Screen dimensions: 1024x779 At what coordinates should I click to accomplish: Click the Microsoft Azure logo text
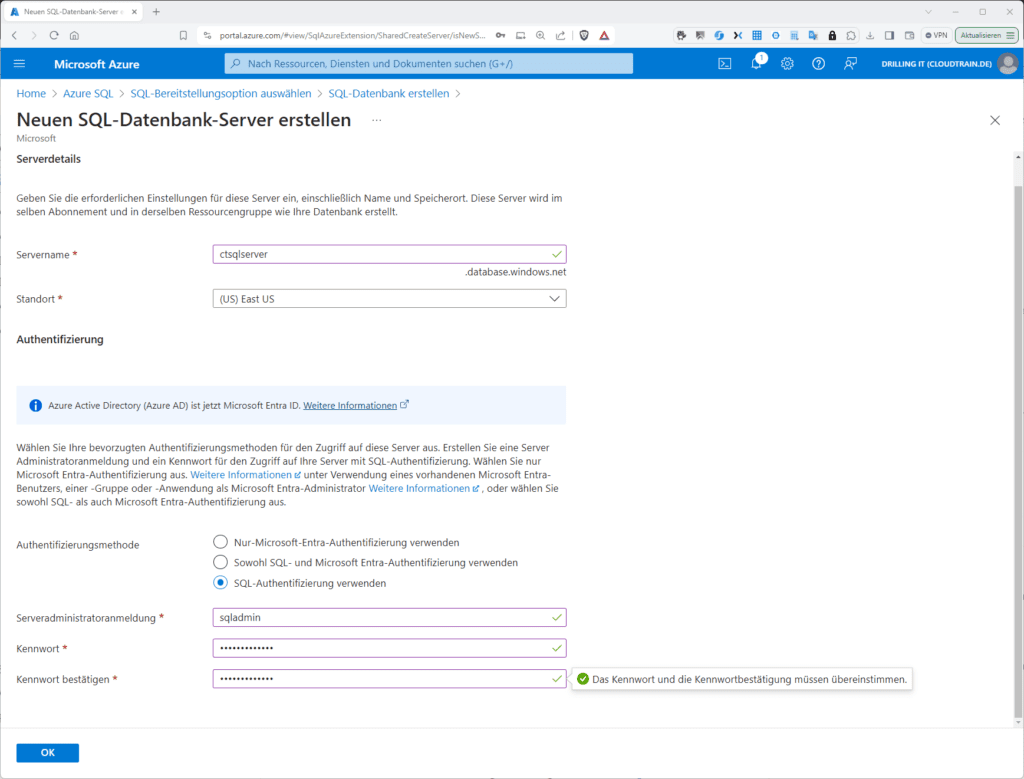pos(97,64)
